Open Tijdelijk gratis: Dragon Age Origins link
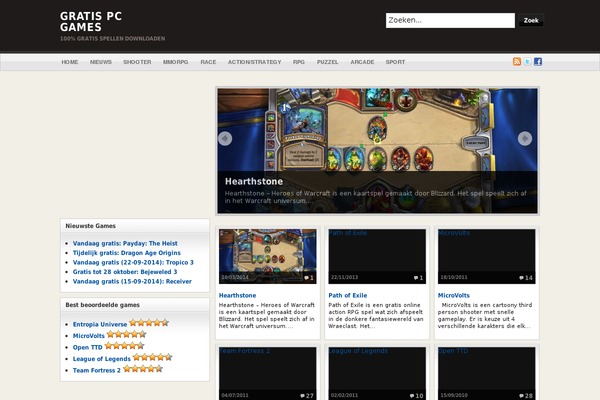Screen dimensions: 600x400 127,253
